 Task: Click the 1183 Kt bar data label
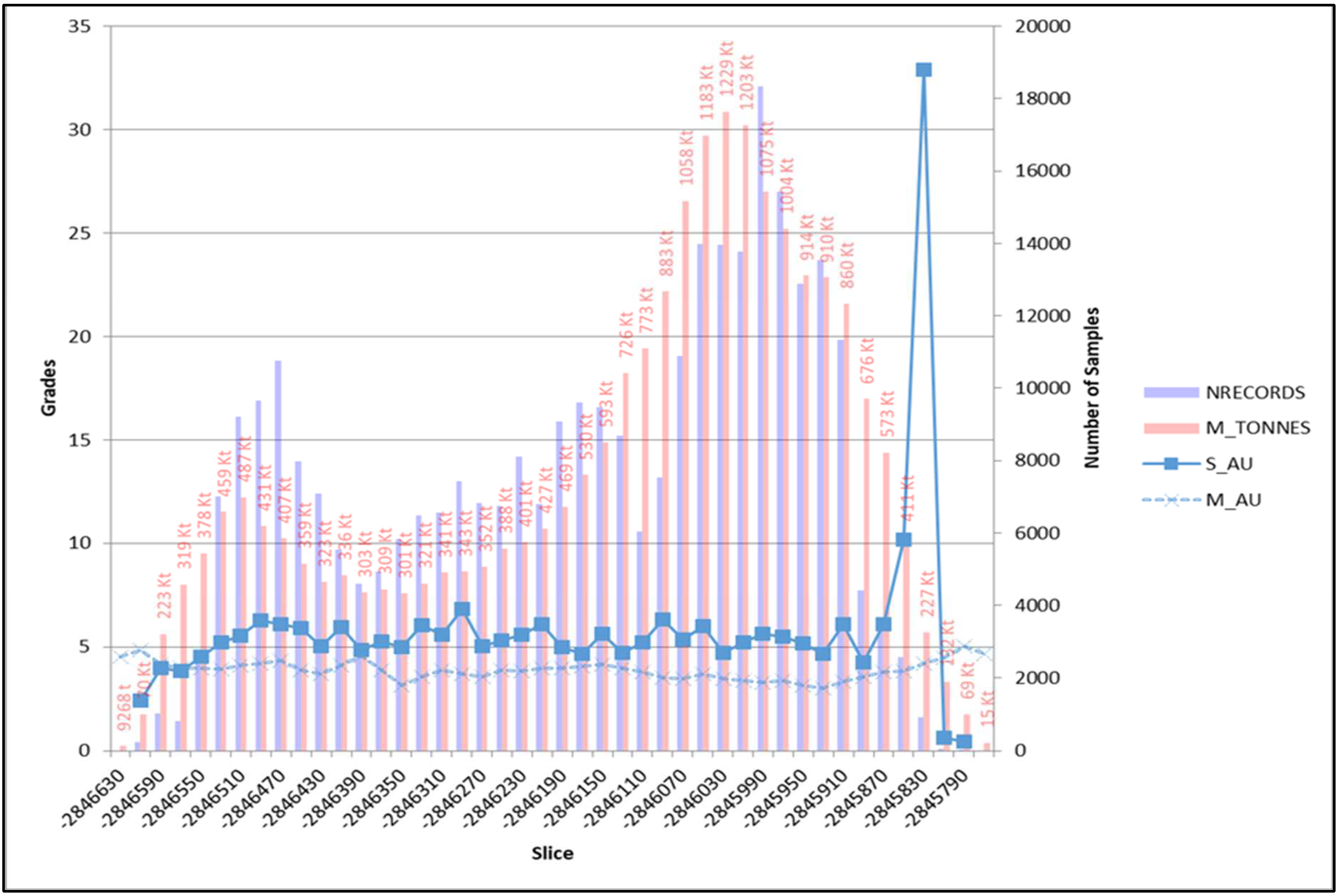(x=706, y=91)
